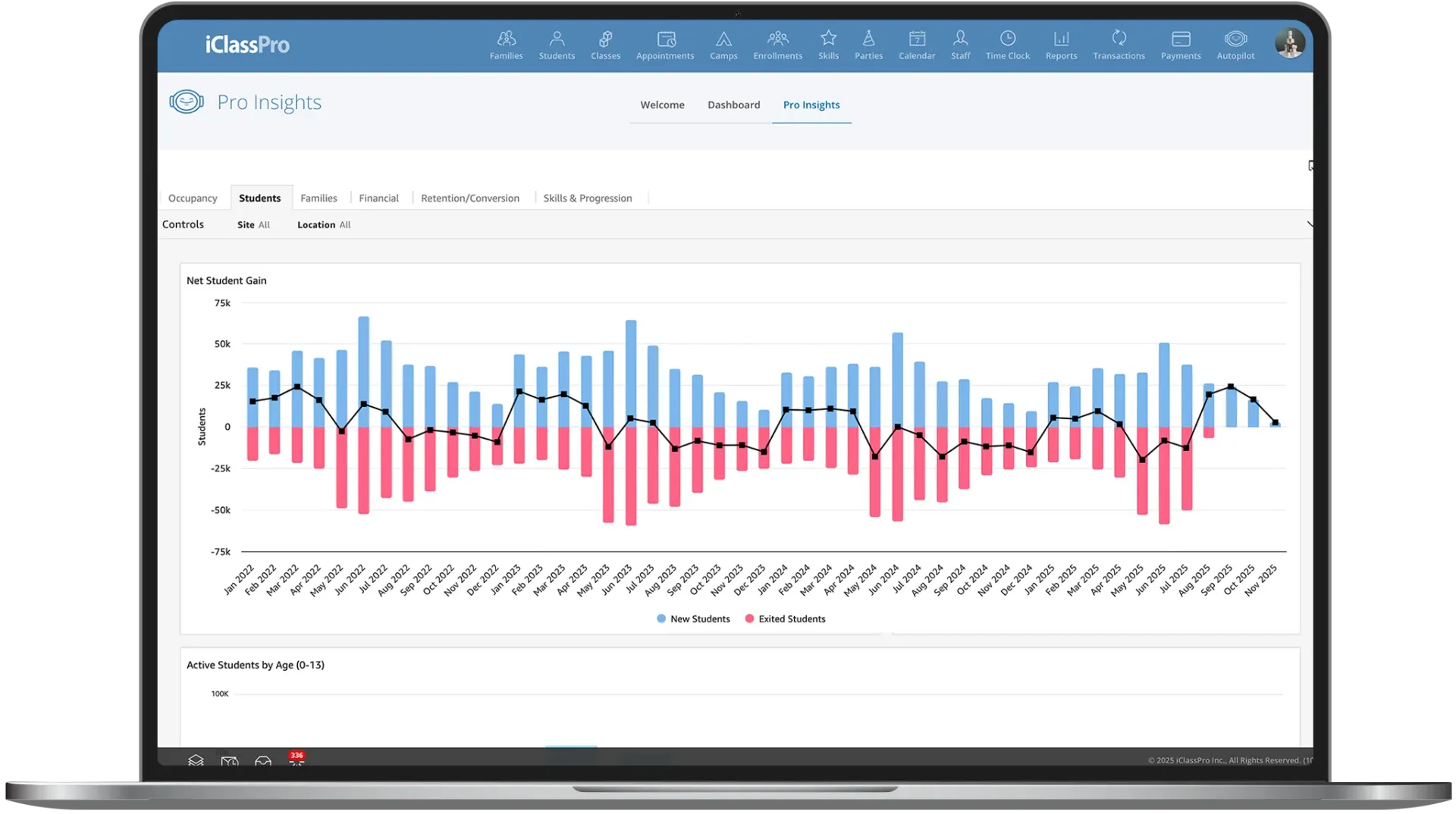This screenshot has width=1456, height=814.
Task: Switch to the Welcome tab
Action: click(662, 105)
